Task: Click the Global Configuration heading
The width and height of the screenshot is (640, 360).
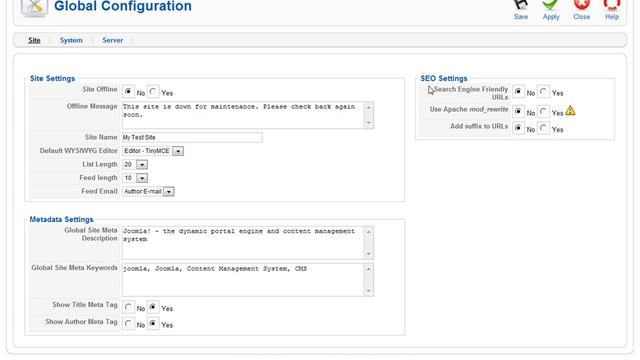Action: 123,6
